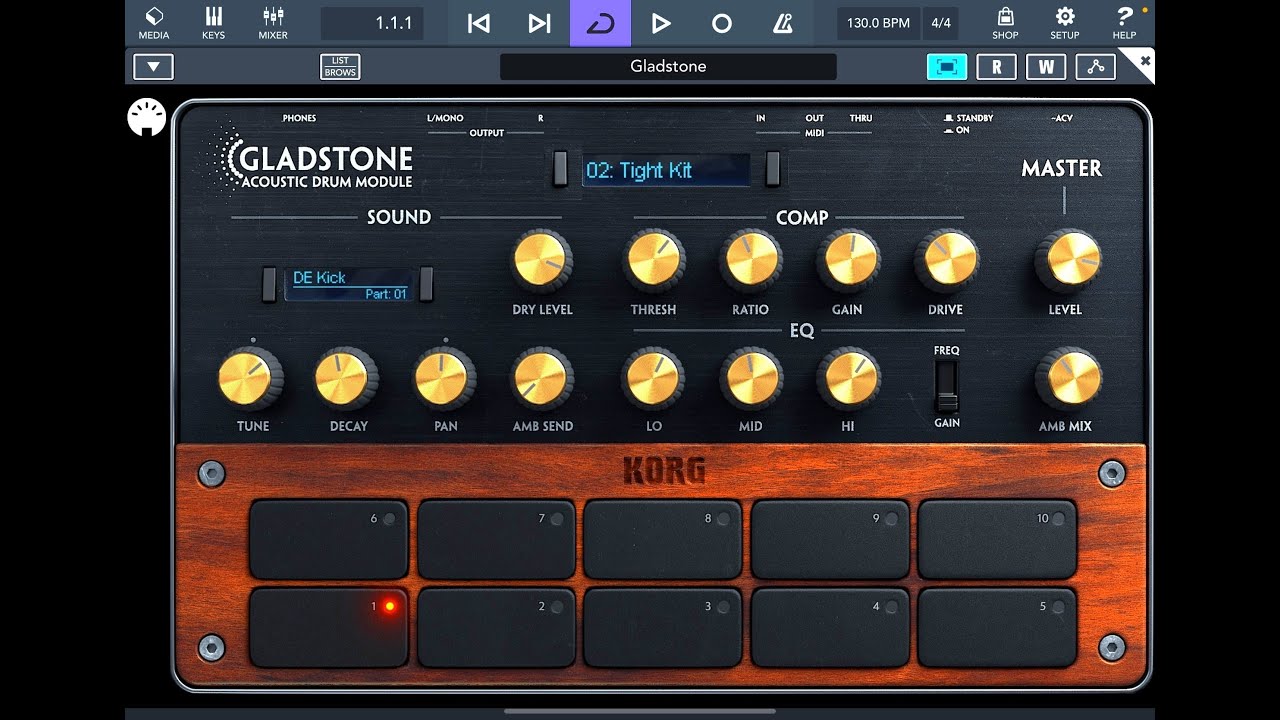The width and height of the screenshot is (1280, 720).
Task: Adjust the Drive knob
Action: 946,259
